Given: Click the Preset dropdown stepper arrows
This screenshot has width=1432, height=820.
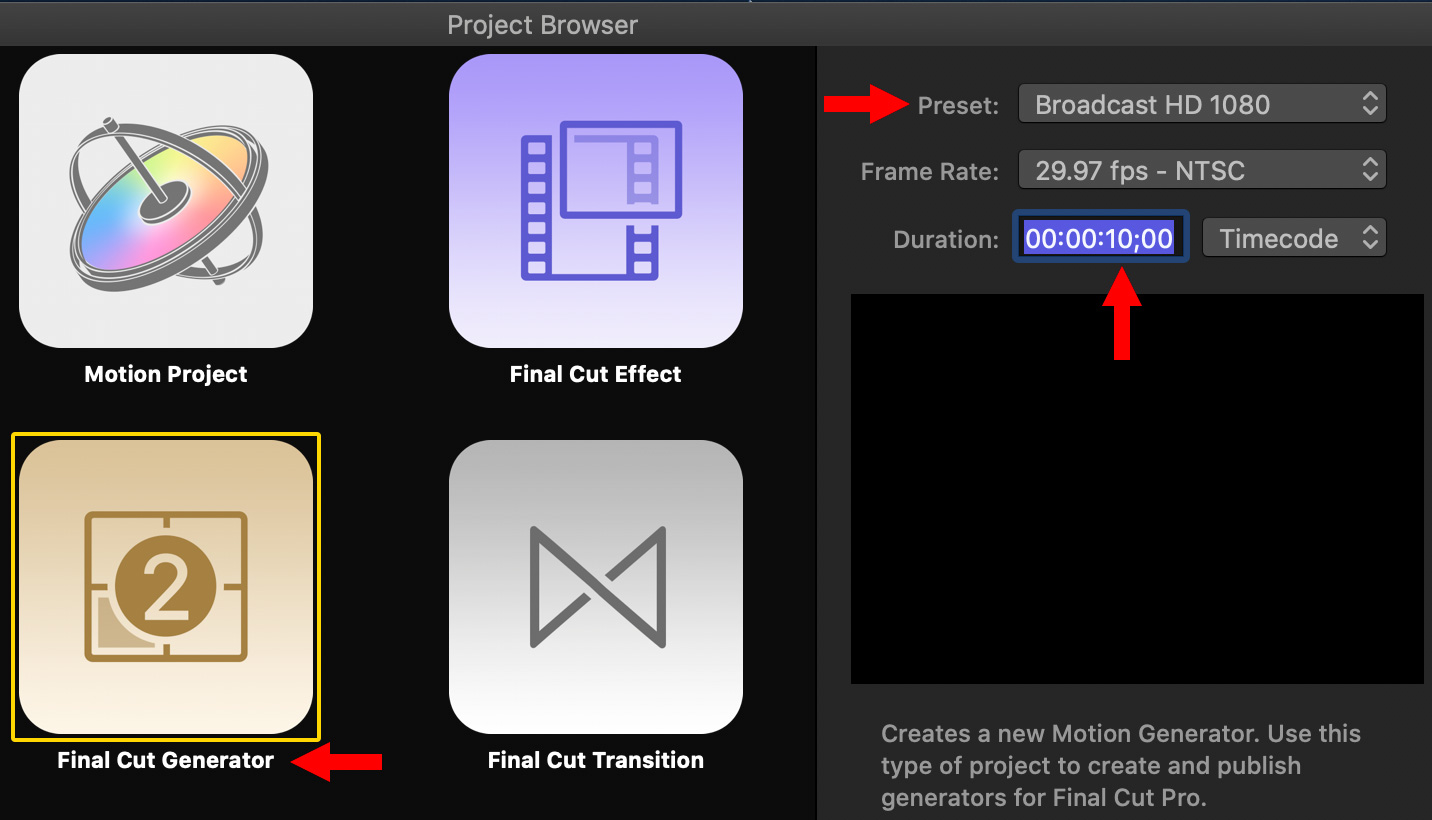Looking at the screenshot, I should [x=1370, y=104].
